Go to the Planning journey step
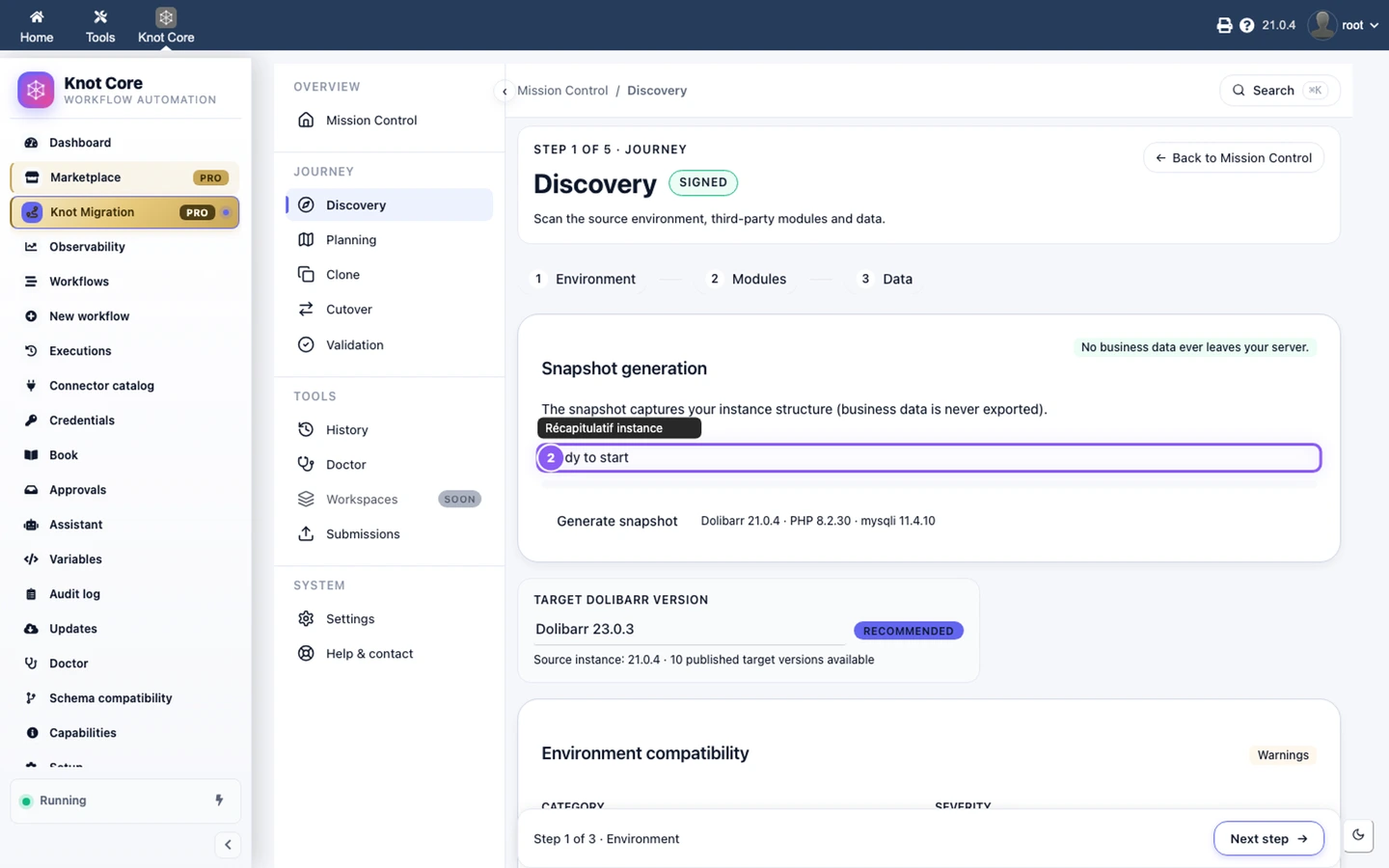The width and height of the screenshot is (1389, 868). [x=390, y=240]
